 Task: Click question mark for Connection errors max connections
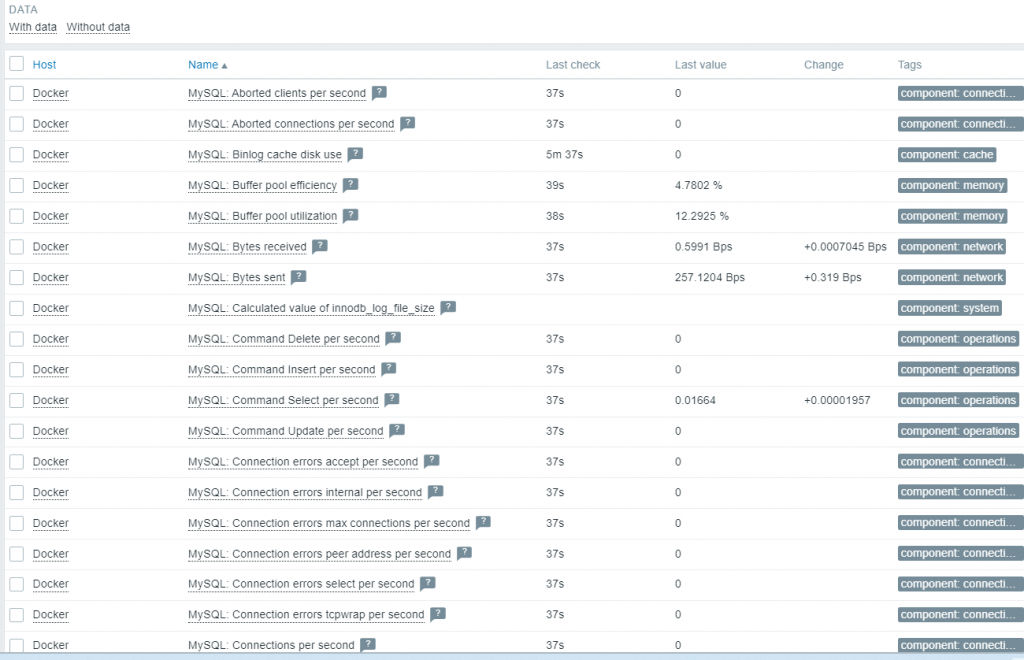(x=483, y=522)
